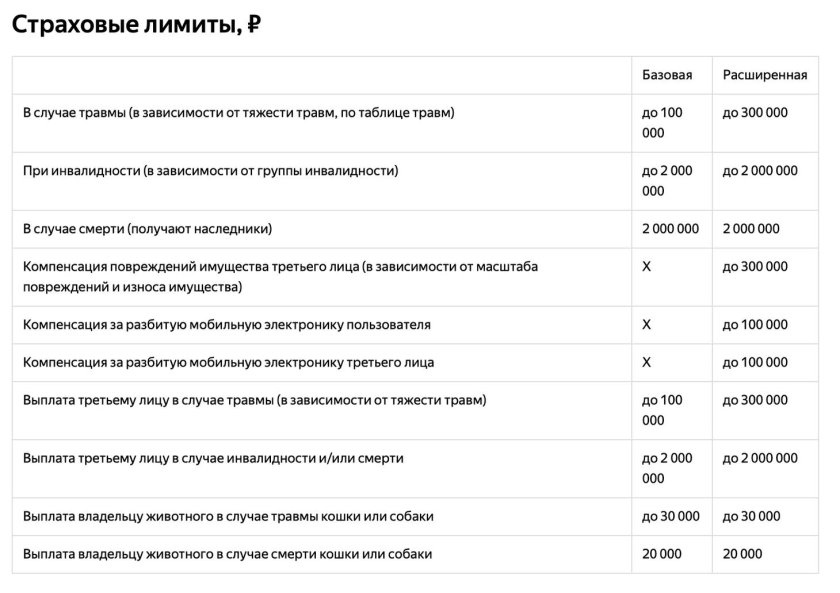
Task: Click the X for user's broken mobile electronics
Action: coord(647,325)
